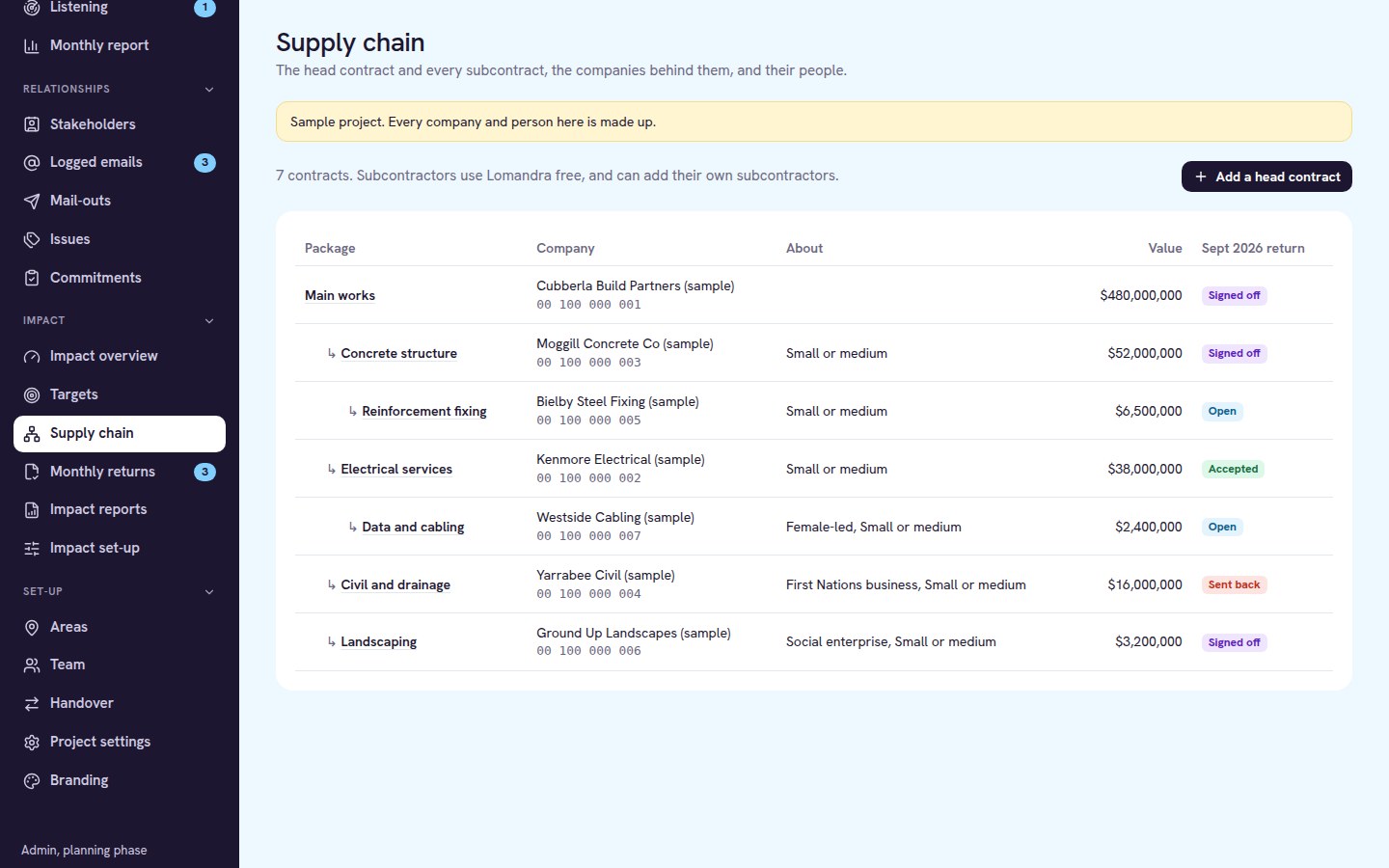Open the Data and cabling package link
1389x868 pixels.
(x=413, y=527)
